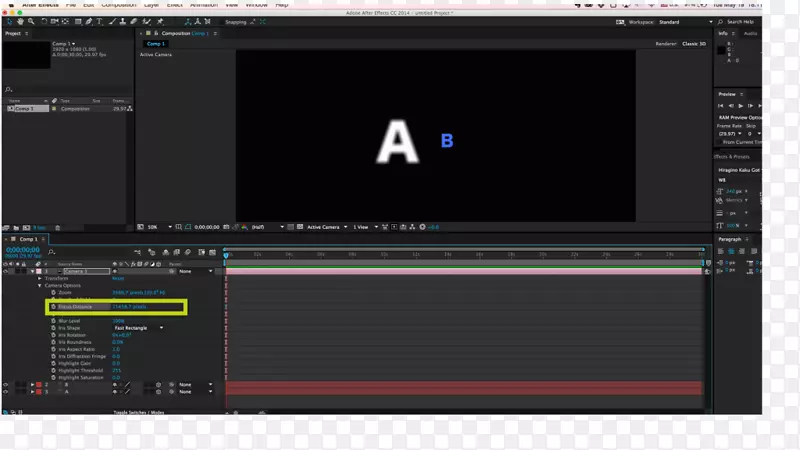Toggle 3D layer switch for layer B

[158, 385]
